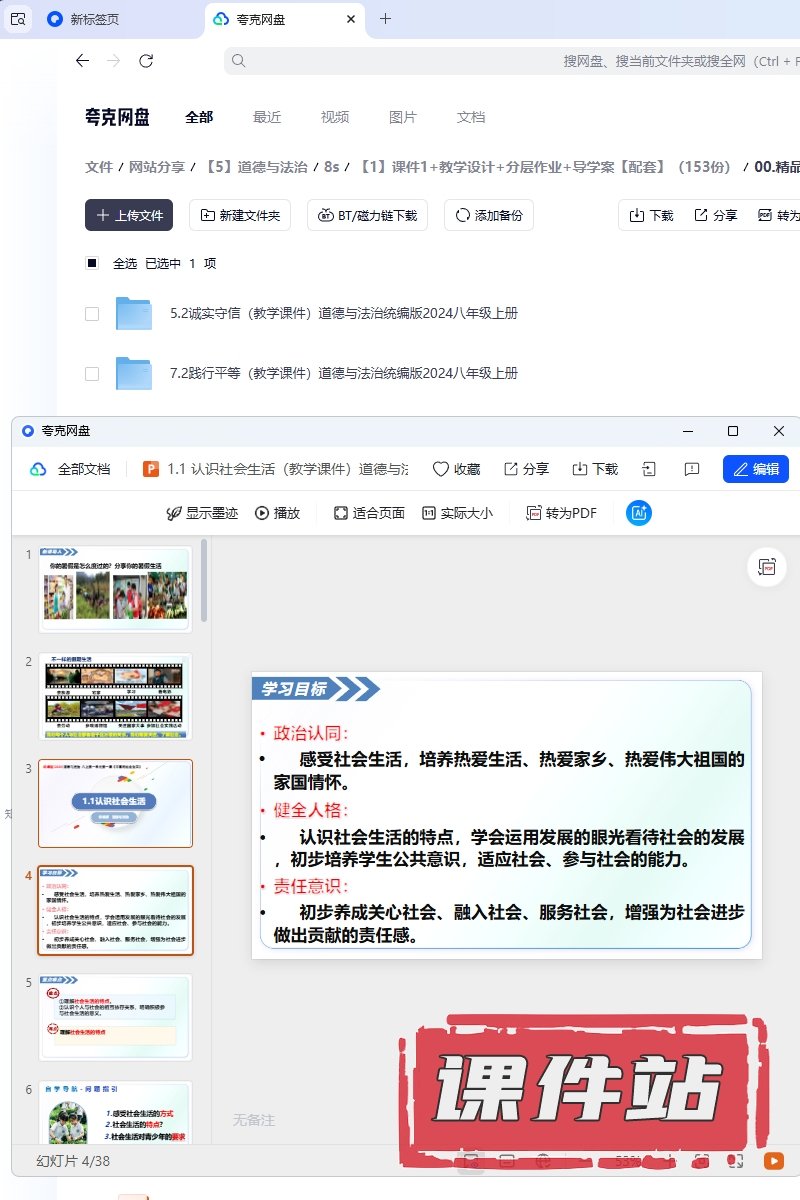
Task: Go back using browser back arrow
Action: click(x=83, y=61)
